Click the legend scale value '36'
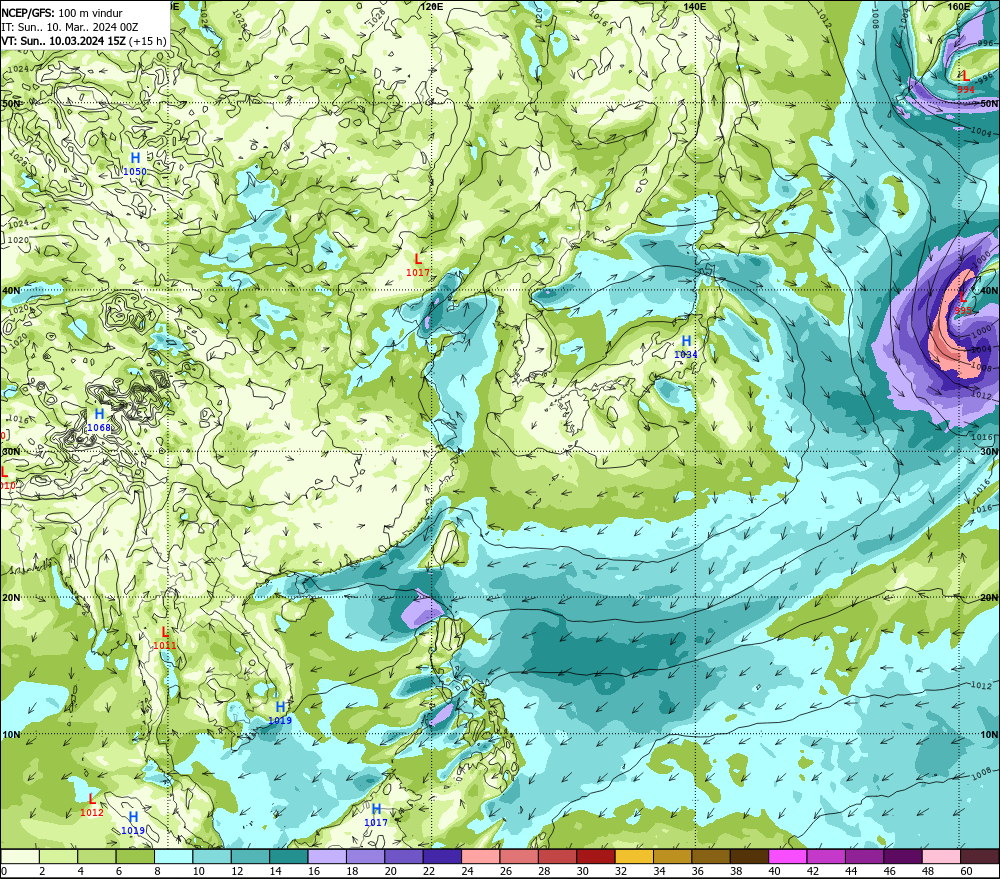The height and width of the screenshot is (879, 1000). [698, 871]
